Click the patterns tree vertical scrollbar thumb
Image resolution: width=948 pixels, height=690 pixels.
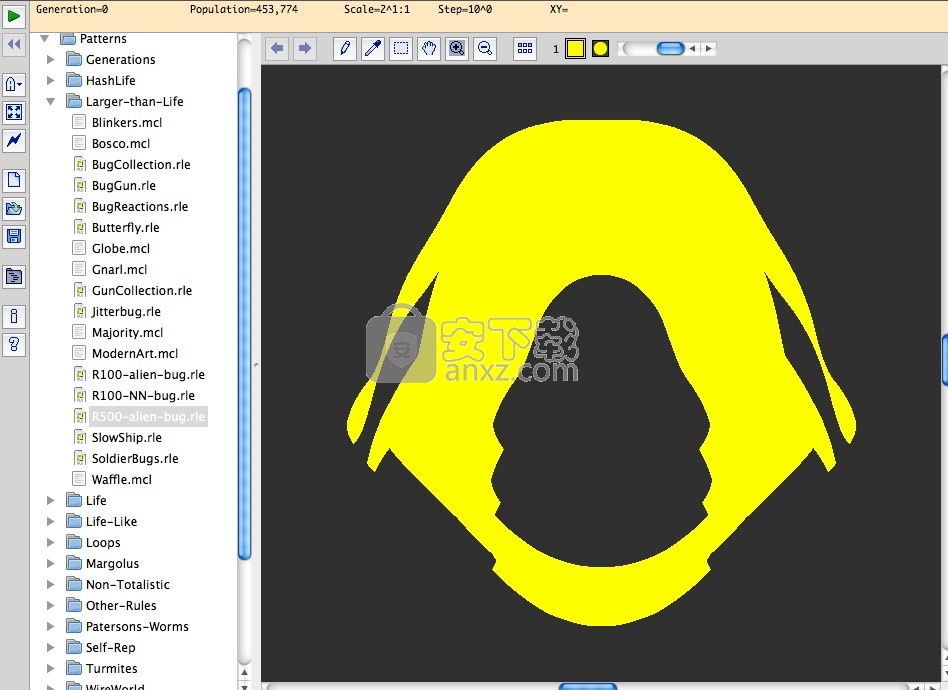(244, 324)
